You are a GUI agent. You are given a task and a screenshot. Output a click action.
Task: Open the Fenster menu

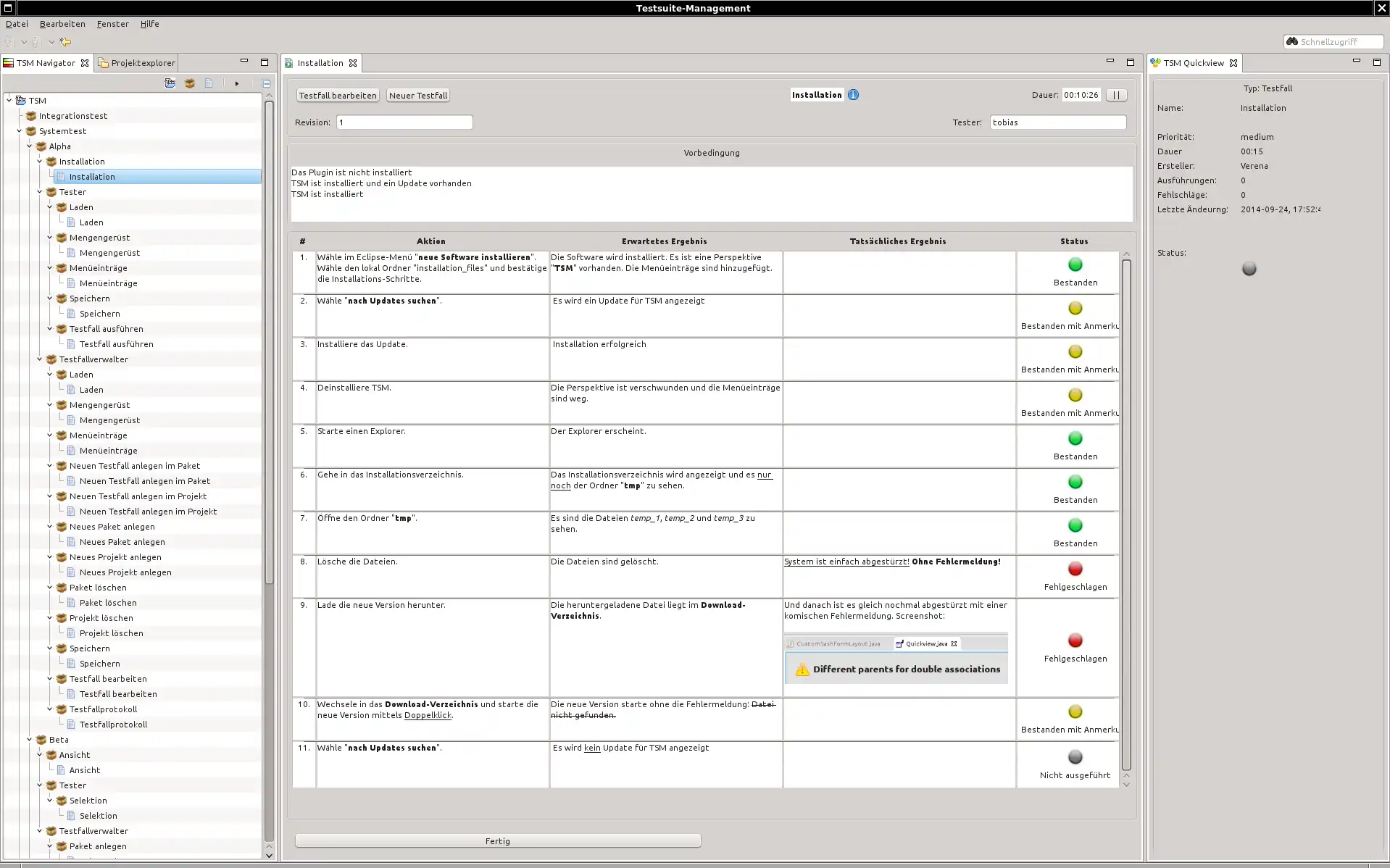(x=113, y=24)
